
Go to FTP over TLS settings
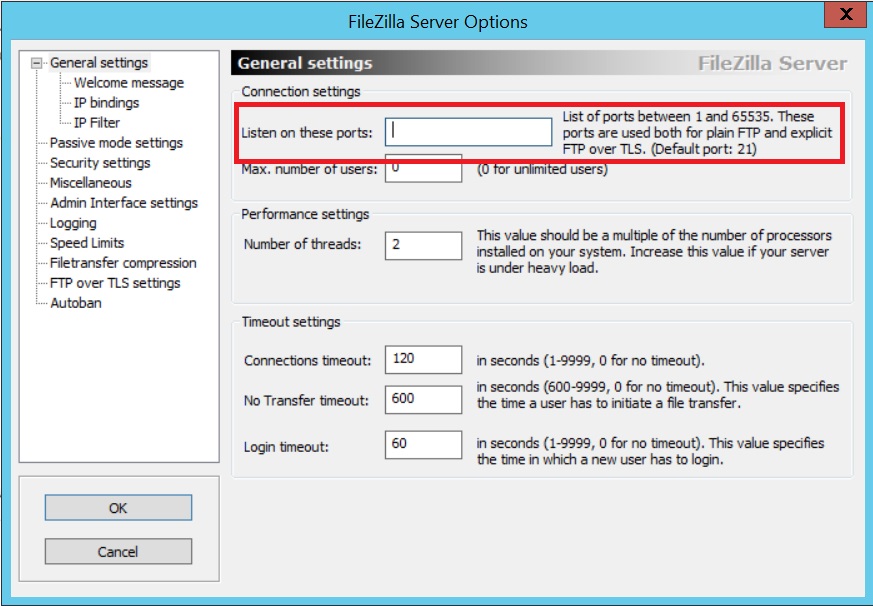click(115, 283)
